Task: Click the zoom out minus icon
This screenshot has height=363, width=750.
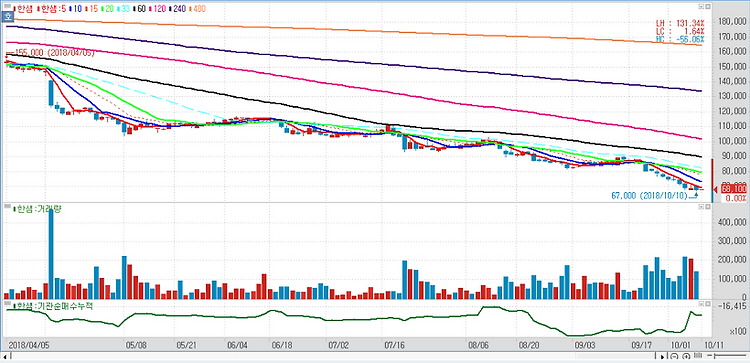Action: pos(674,357)
